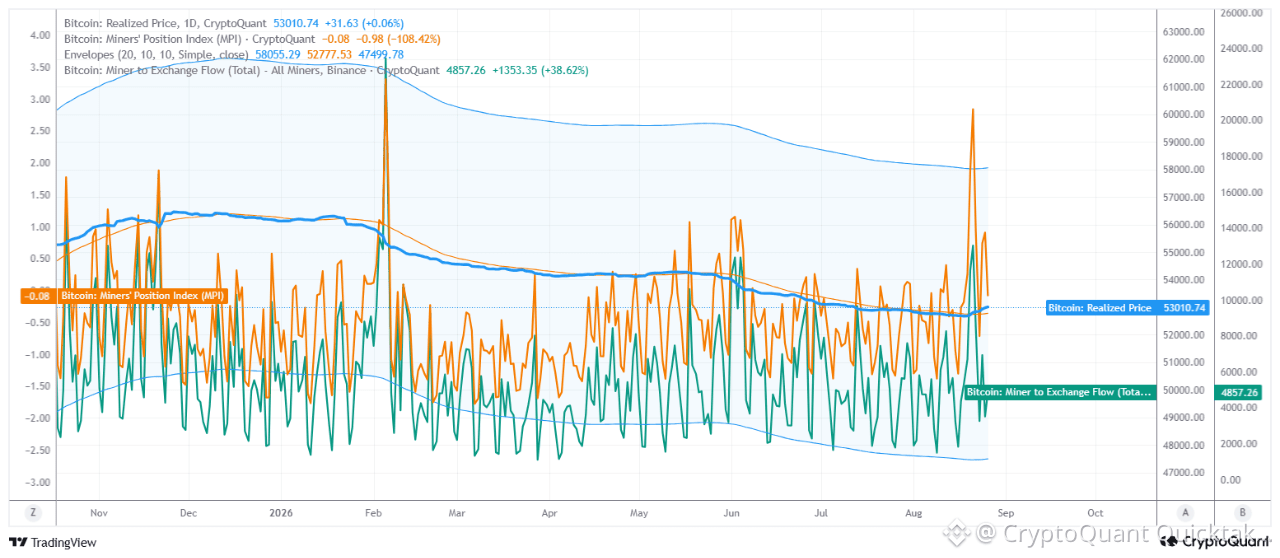
Task: Click the Aug label on time axis
Action: click(x=915, y=511)
